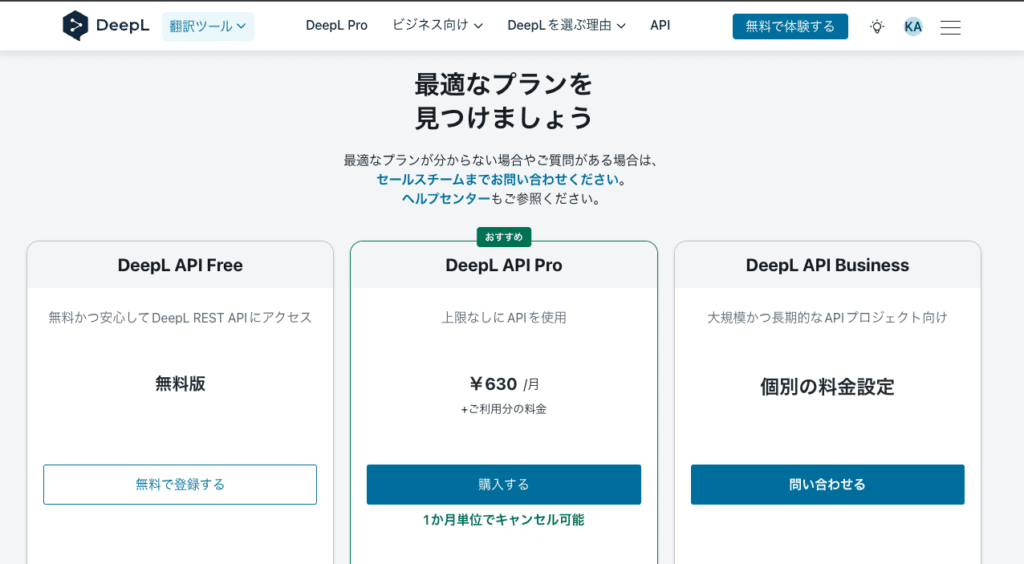The image size is (1024, 564).
Task: Open the KA account avatar
Action: pyautogui.click(x=913, y=27)
